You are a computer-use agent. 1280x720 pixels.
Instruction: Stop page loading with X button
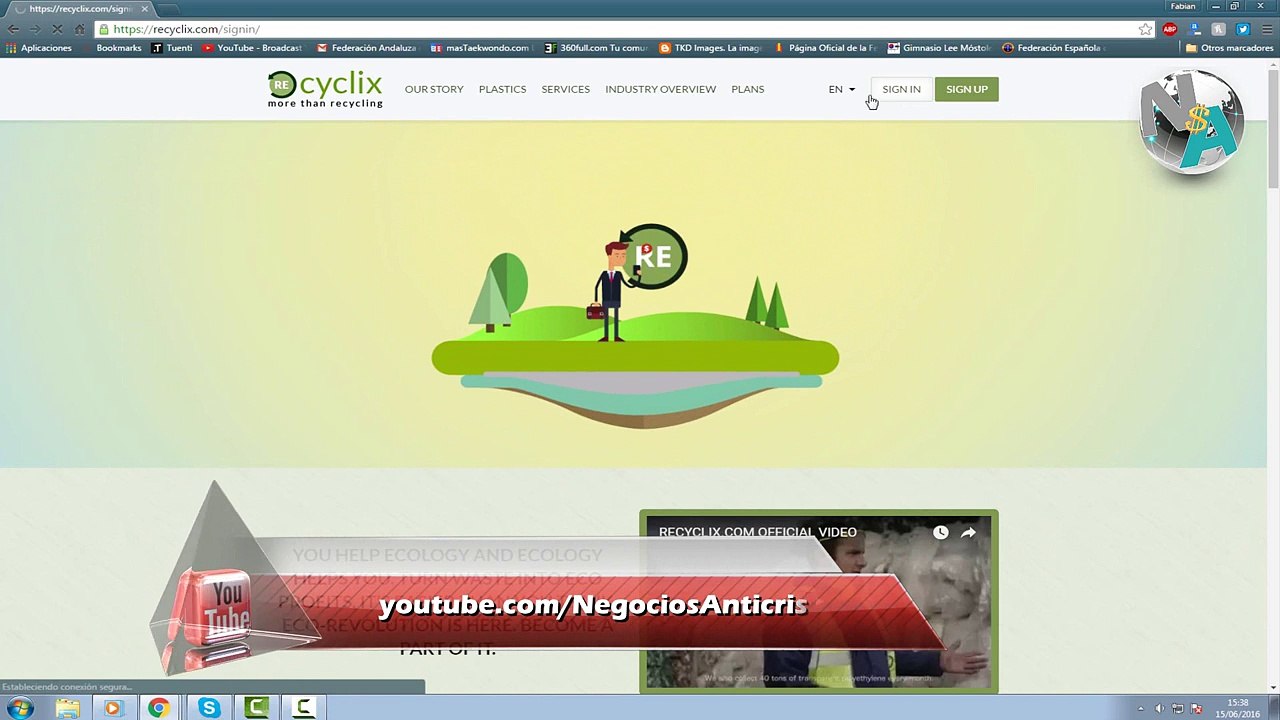[57, 29]
